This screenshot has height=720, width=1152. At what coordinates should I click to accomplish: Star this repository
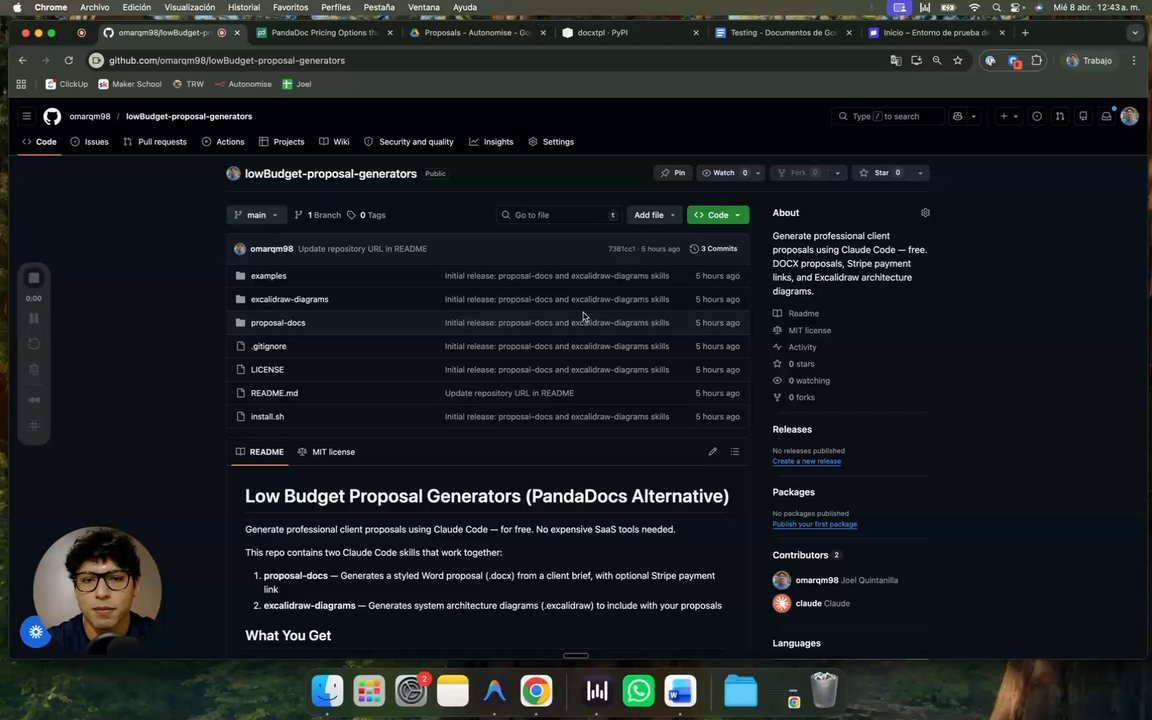(881, 173)
